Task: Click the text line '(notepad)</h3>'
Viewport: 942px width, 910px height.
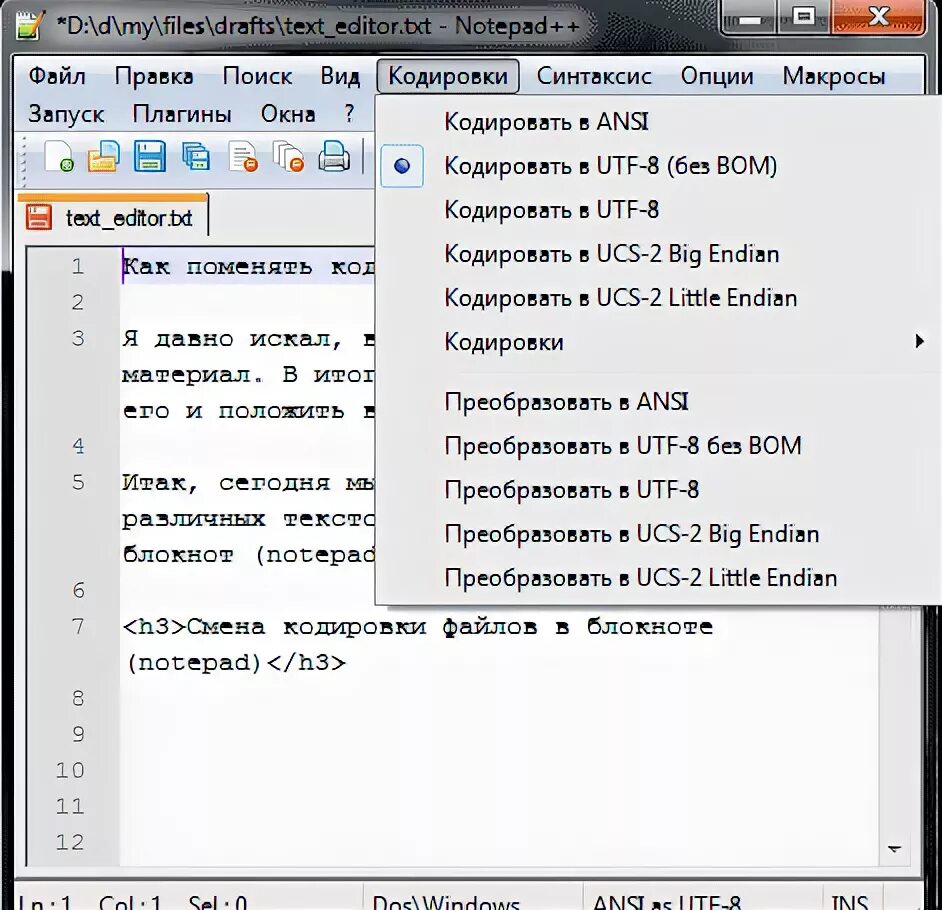Action: point(236,663)
